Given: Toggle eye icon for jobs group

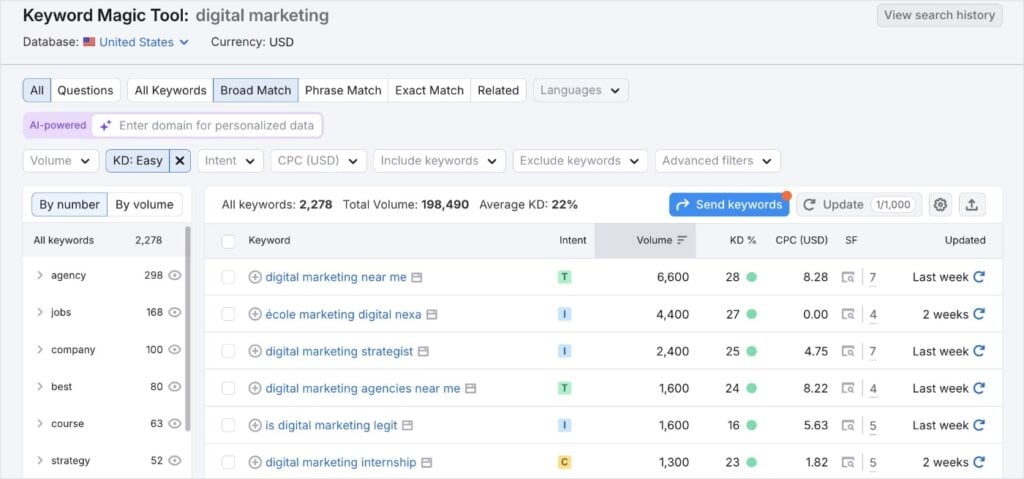Looking at the screenshot, I should click(174, 312).
